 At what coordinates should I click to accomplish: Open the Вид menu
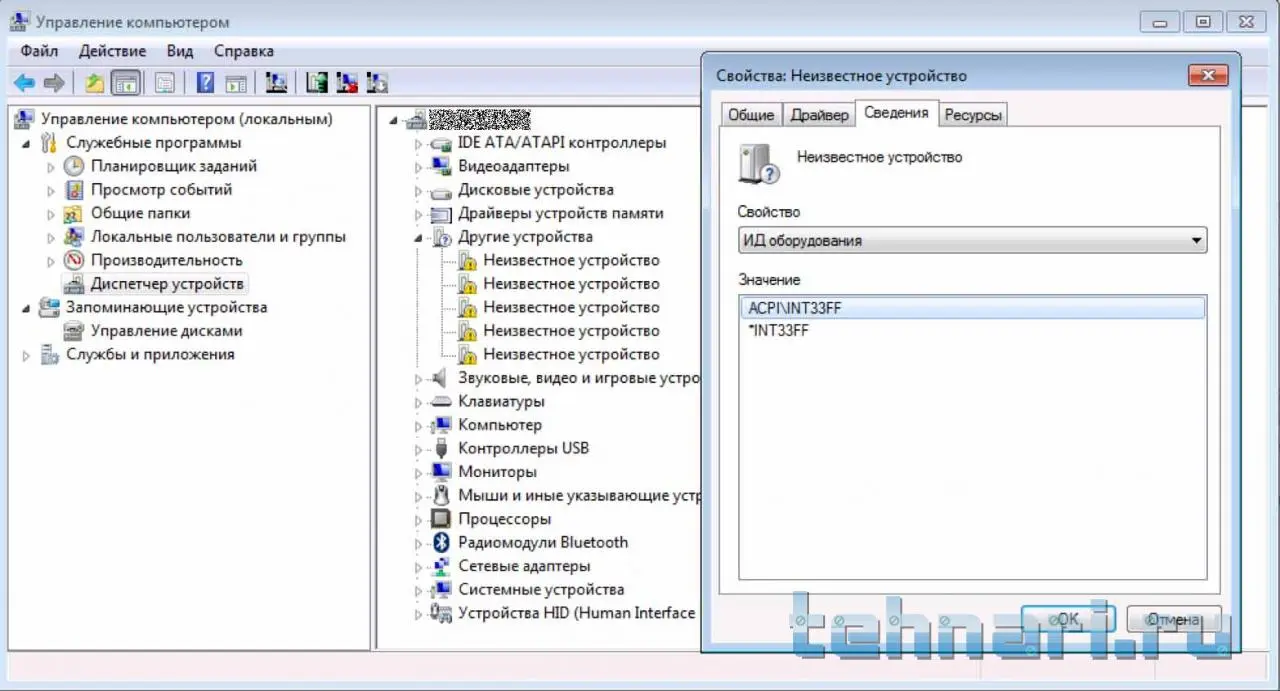point(180,51)
